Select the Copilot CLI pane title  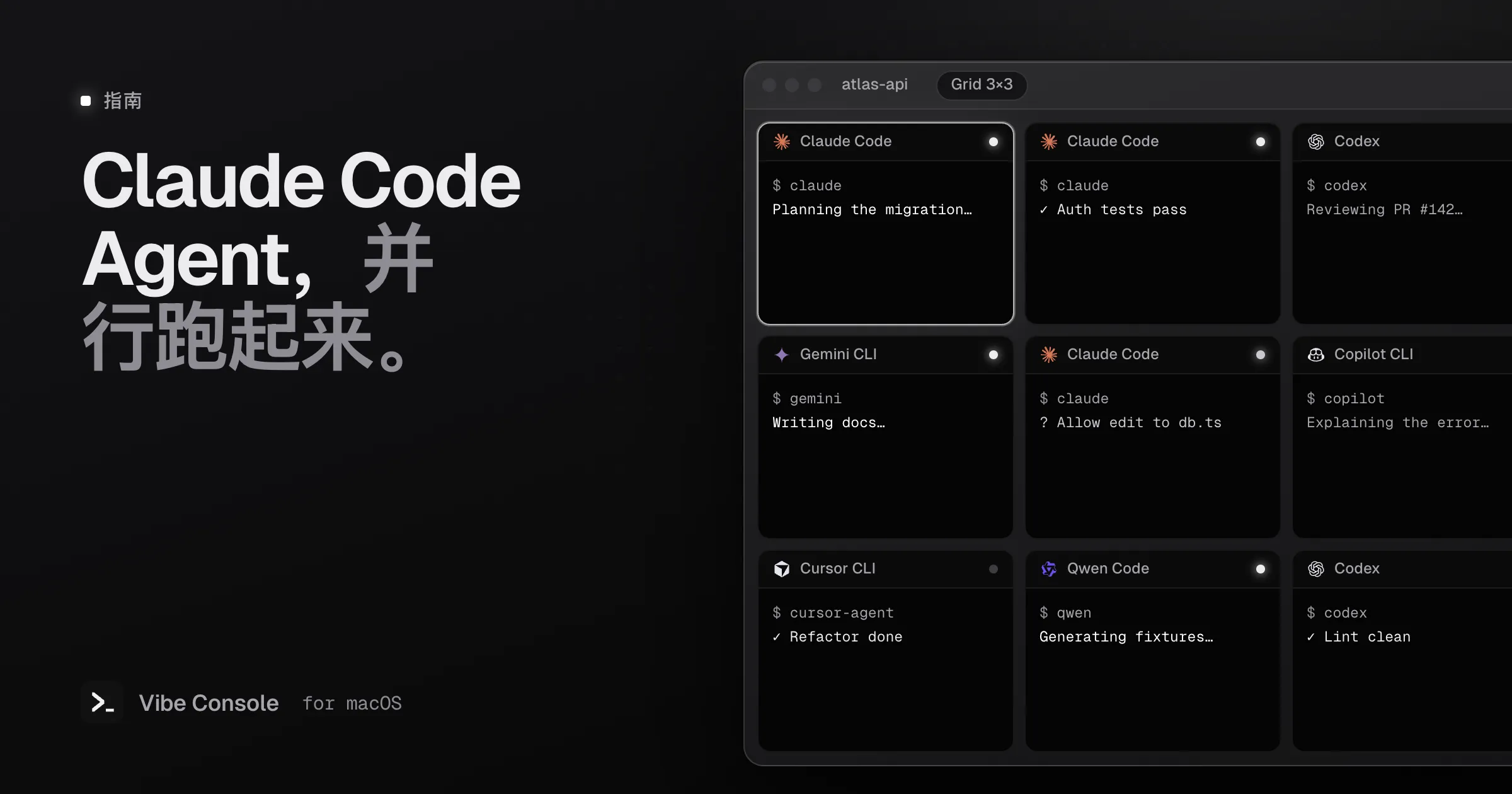tap(1373, 354)
